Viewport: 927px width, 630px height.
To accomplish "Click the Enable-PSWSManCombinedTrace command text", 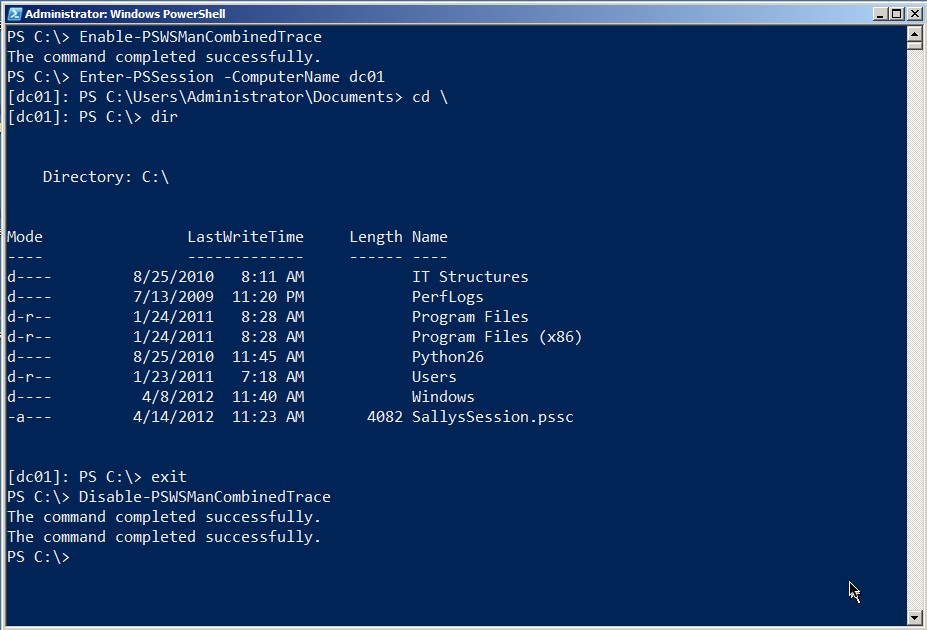I will 200,37.
